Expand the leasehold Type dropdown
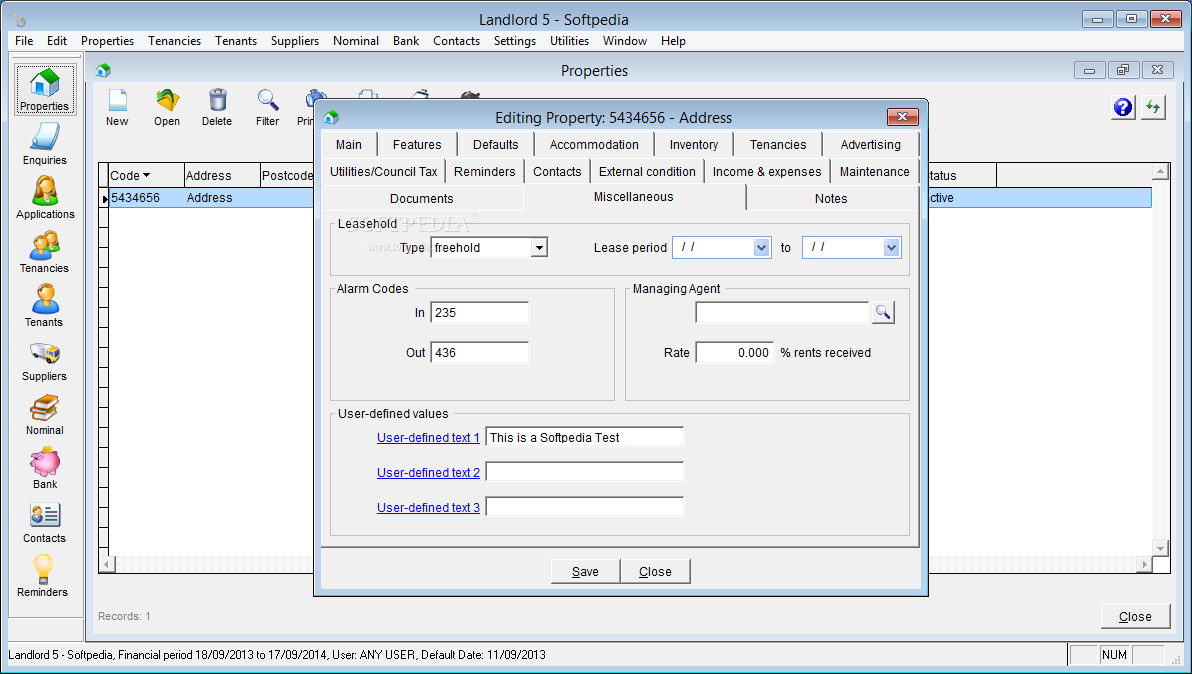Screen dimensions: 1192x674 pos(539,248)
